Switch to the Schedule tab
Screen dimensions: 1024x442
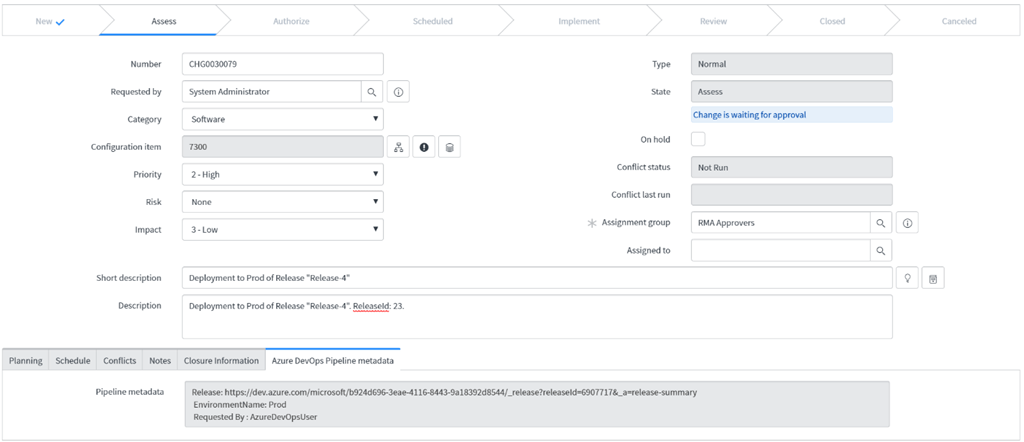72,360
